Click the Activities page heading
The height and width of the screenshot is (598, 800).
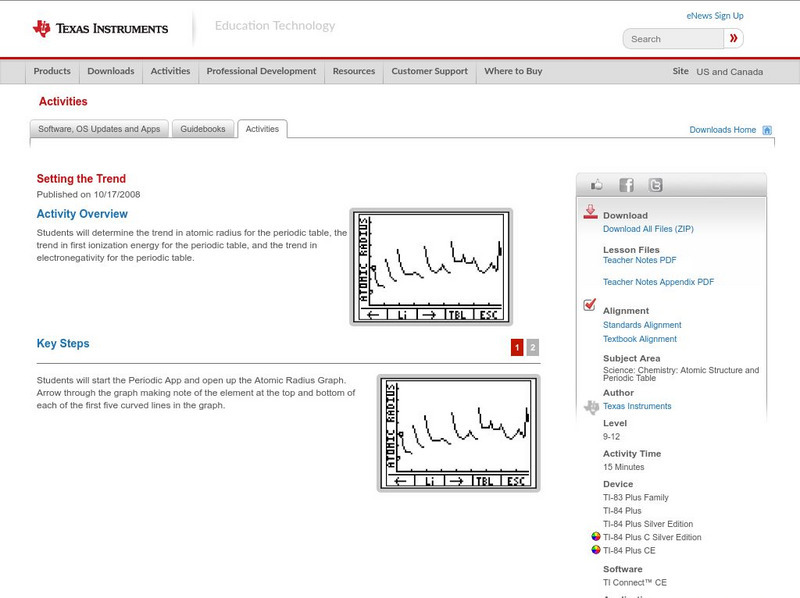[x=63, y=102]
